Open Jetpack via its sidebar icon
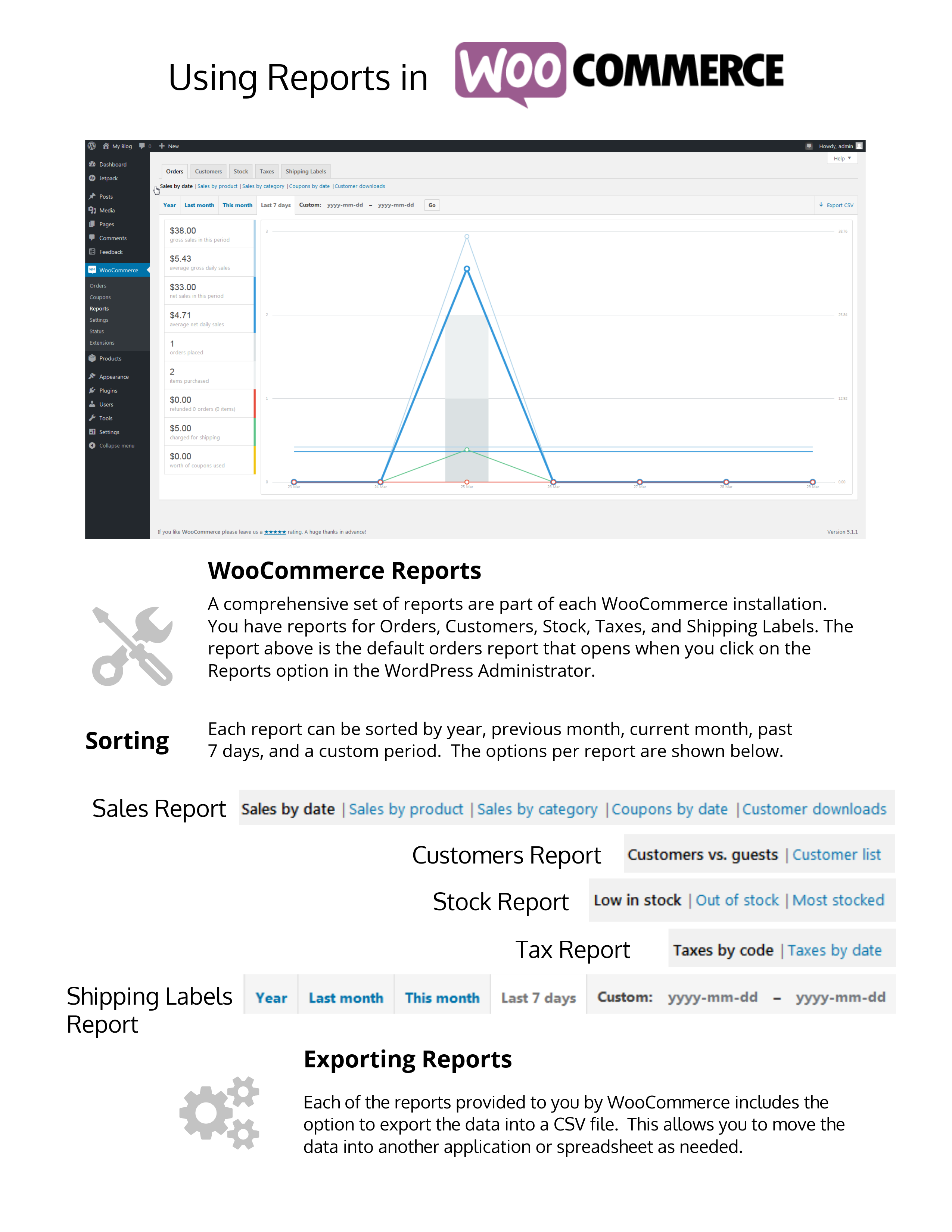Image resolution: width=952 pixels, height=1232 pixels. click(x=92, y=178)
